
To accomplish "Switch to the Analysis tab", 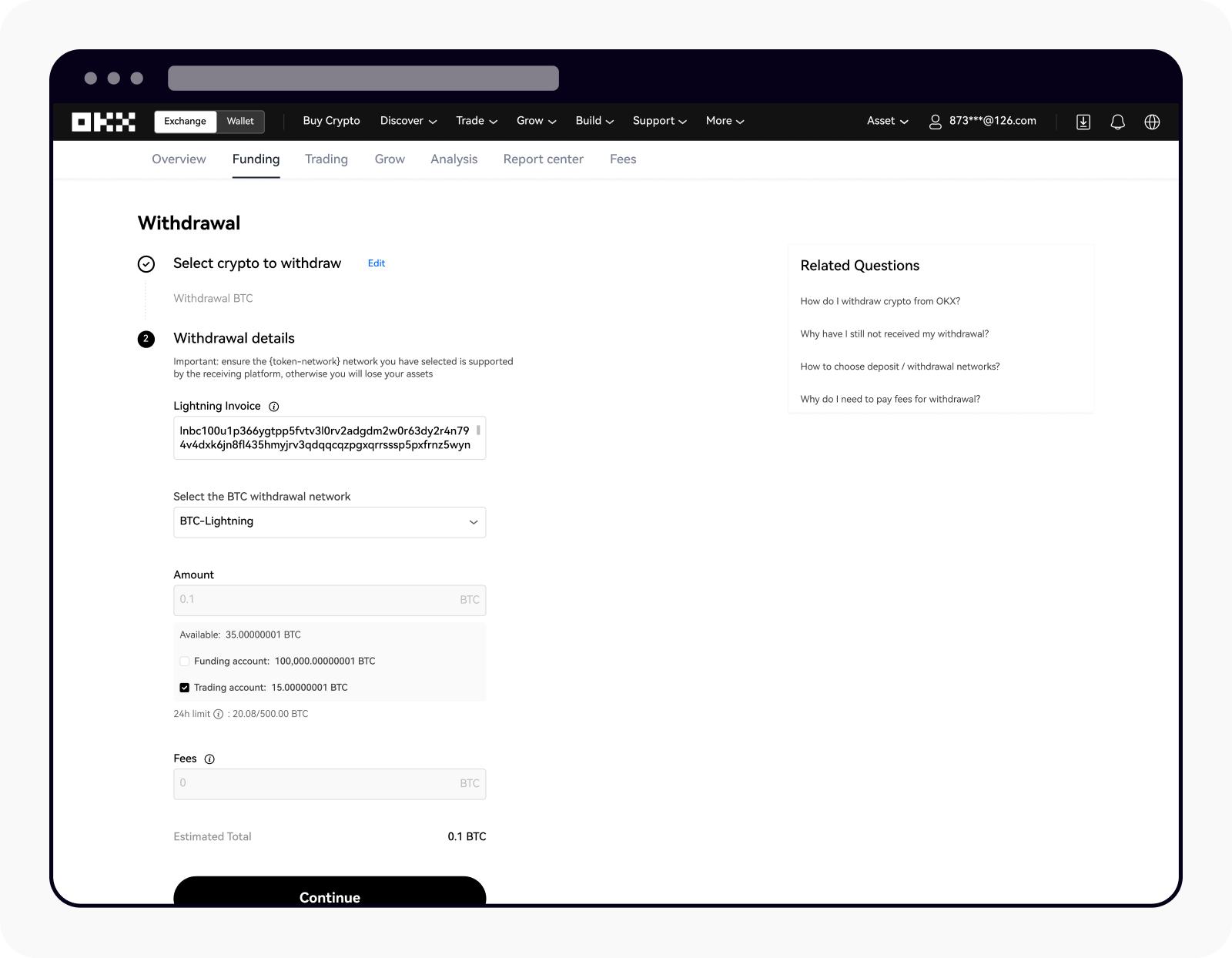I will tap(454, 159).
